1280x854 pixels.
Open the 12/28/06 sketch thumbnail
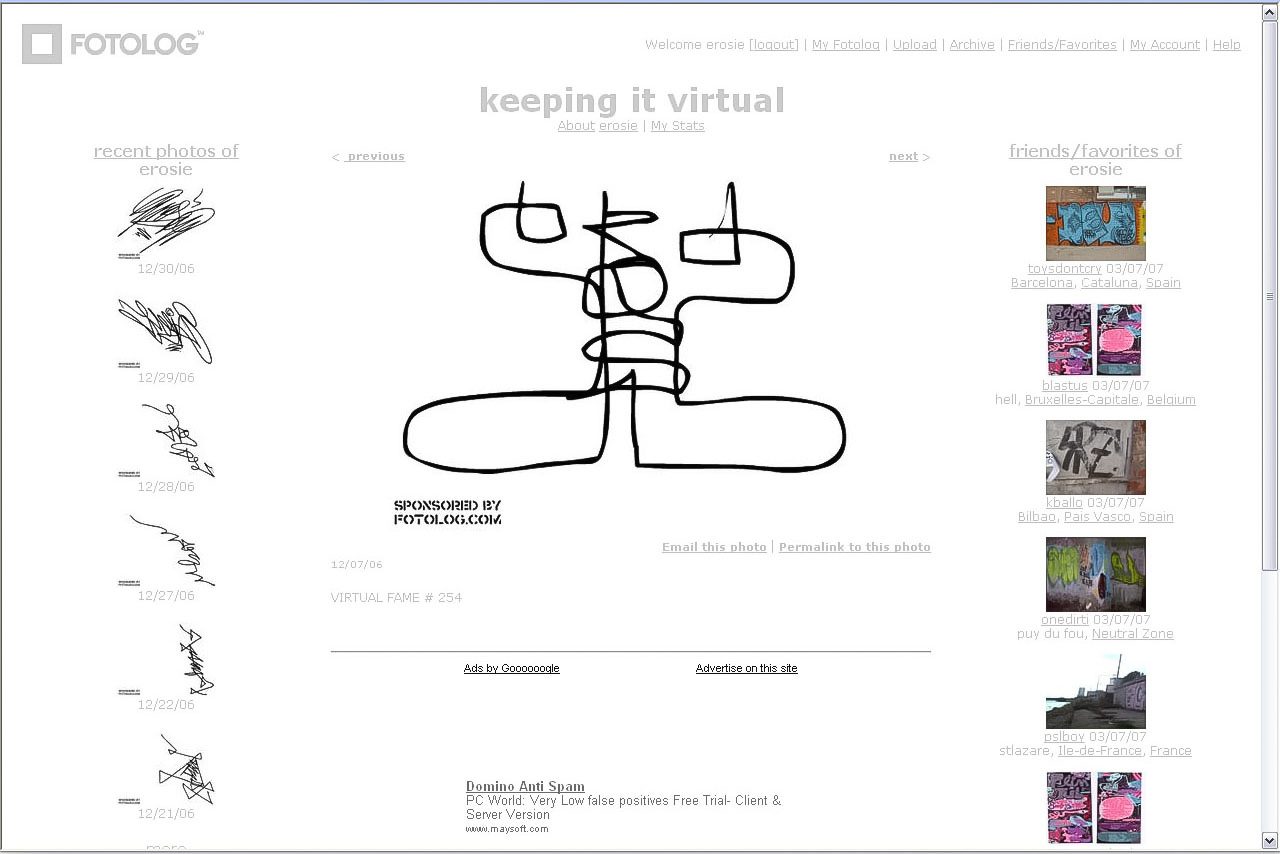[166, 440]
